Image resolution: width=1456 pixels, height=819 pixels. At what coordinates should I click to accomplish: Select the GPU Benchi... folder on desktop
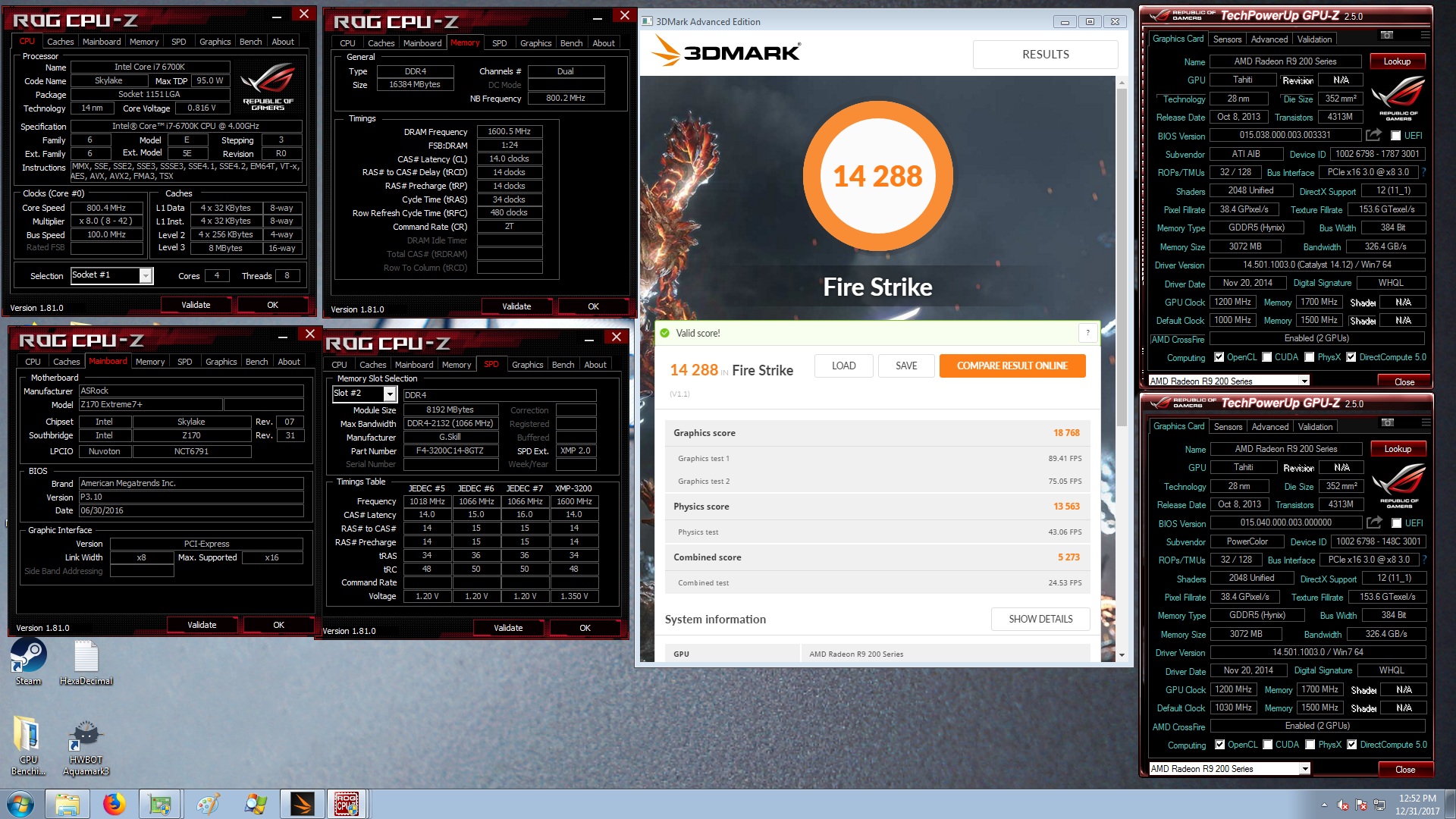pos(28,745)
